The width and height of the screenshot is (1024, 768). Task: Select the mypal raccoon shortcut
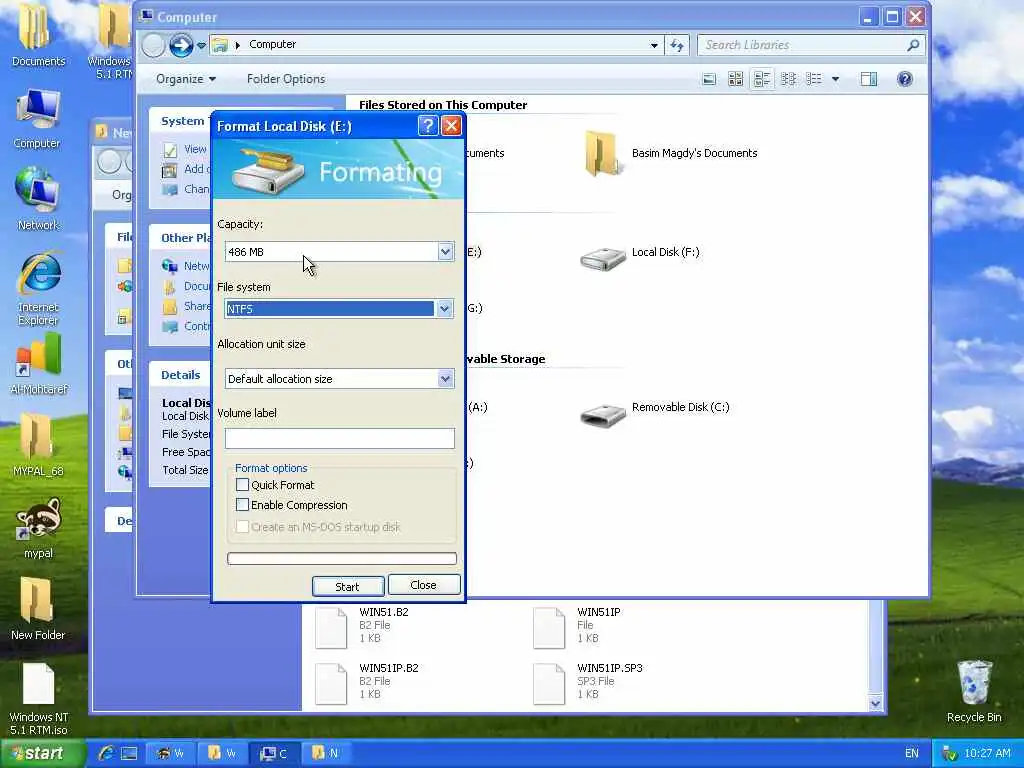click(38, 528)
